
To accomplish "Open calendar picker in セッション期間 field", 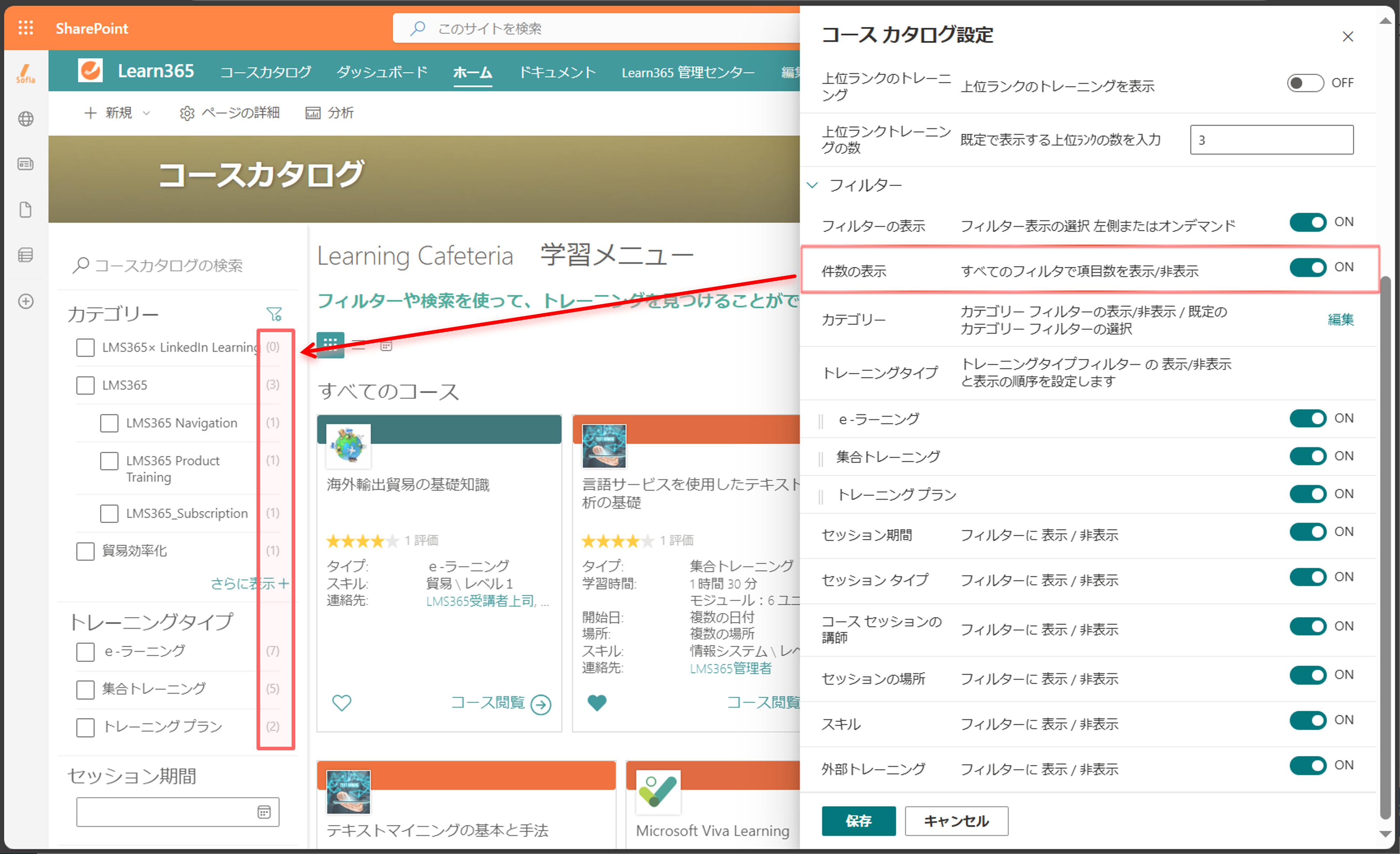I will click(264, 812).
